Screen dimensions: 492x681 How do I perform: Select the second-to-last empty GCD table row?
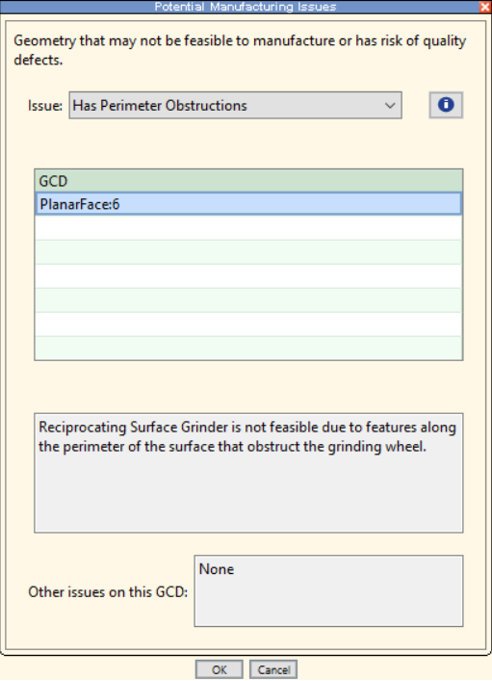click(248, 324)
